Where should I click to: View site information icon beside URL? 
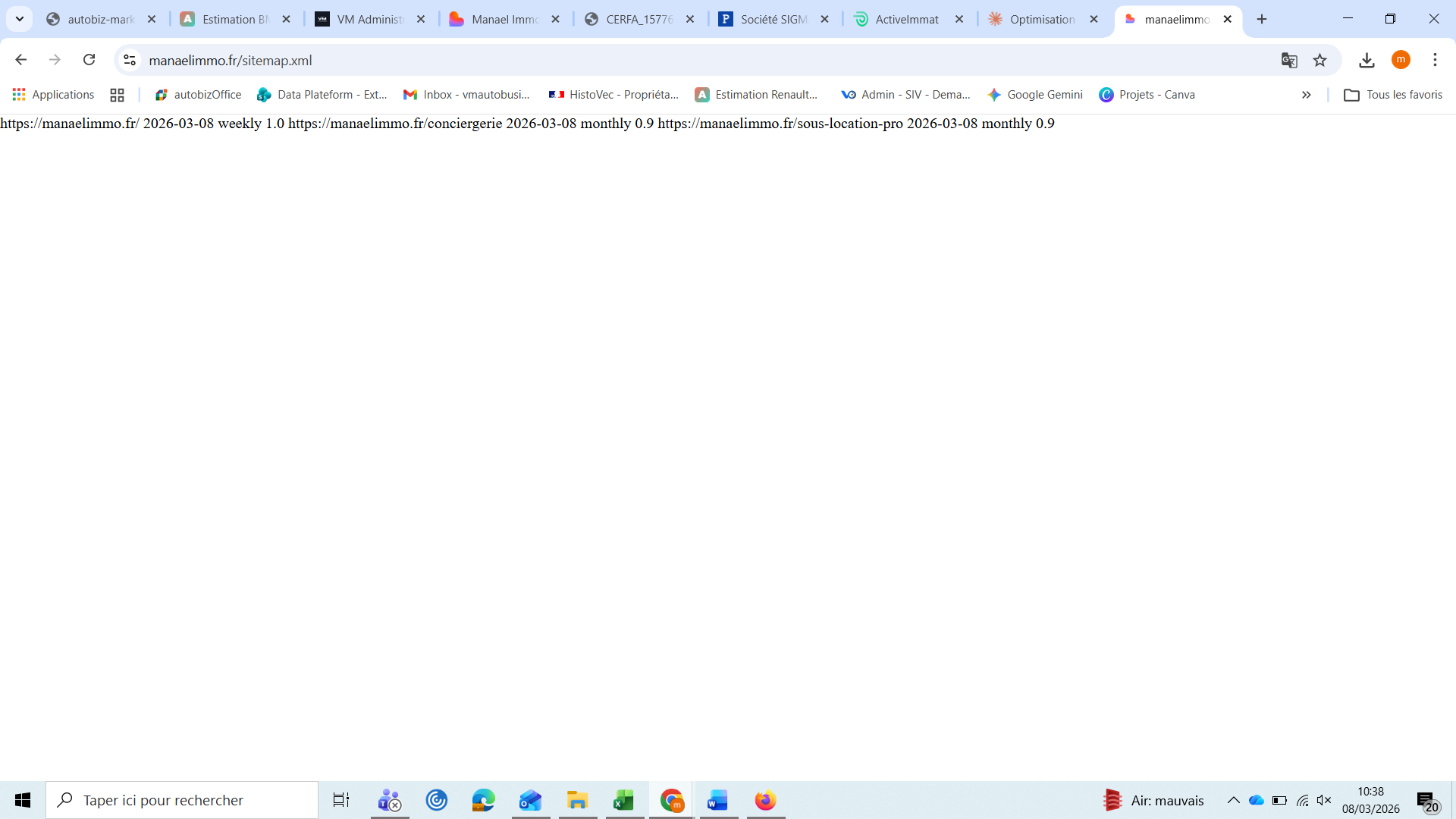click(130, 60)
